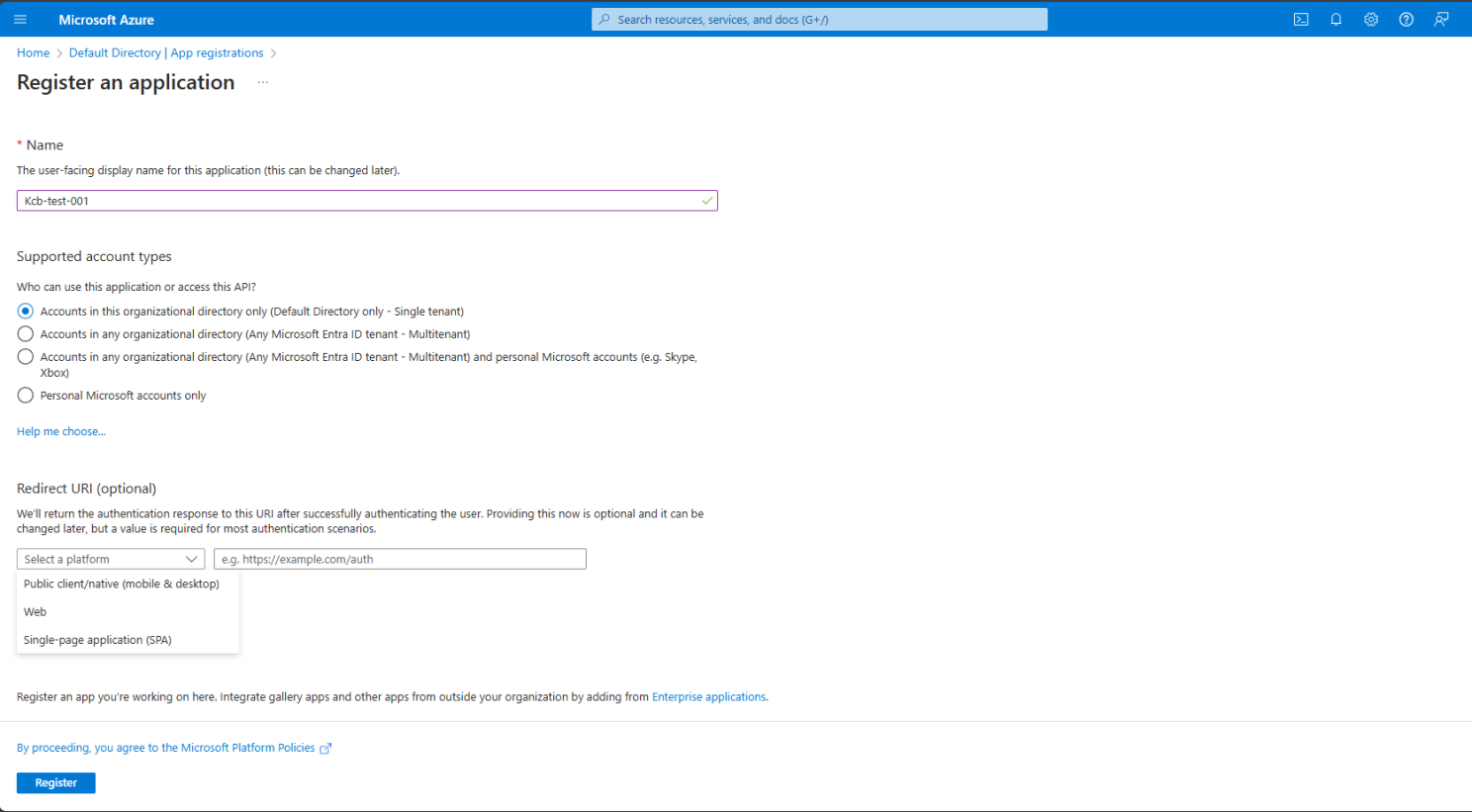
Task: Open the hamburger portal menu
Action: tap(20, 19)
